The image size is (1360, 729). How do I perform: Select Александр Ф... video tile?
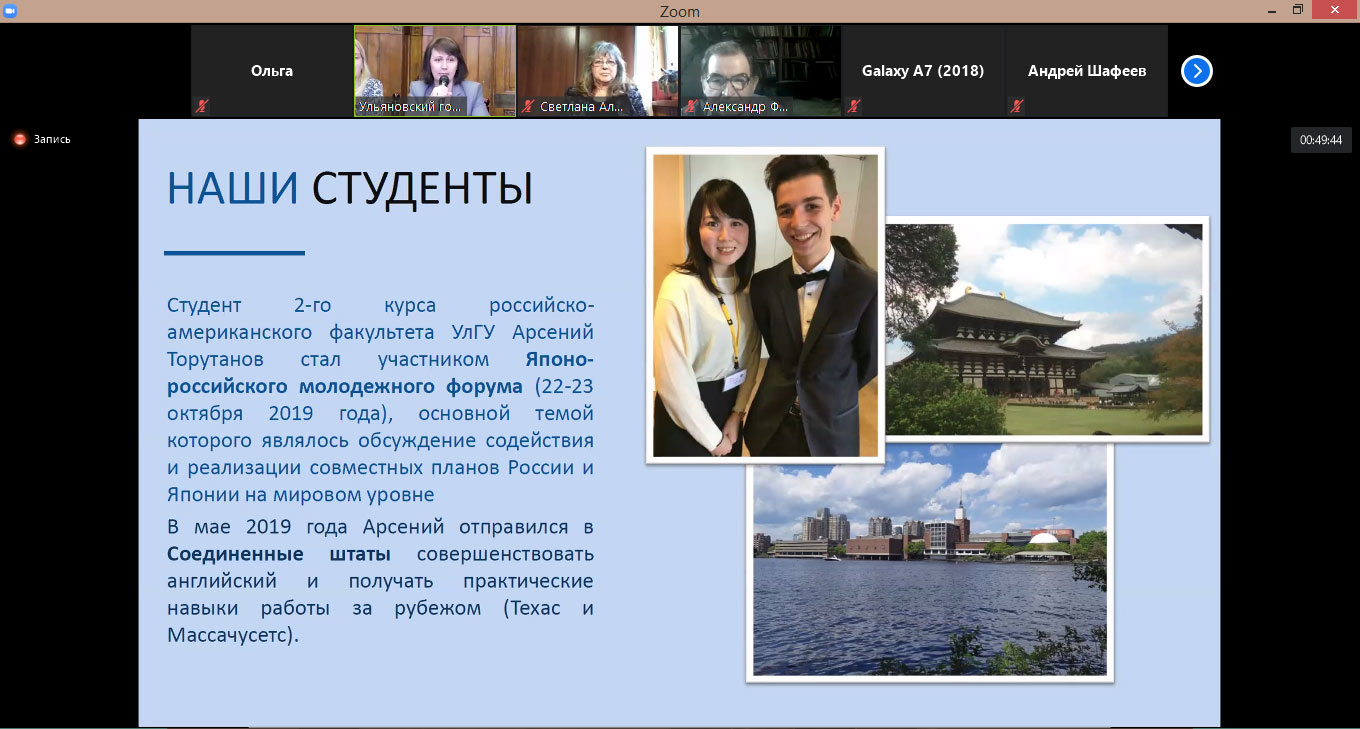click(760, 71)
